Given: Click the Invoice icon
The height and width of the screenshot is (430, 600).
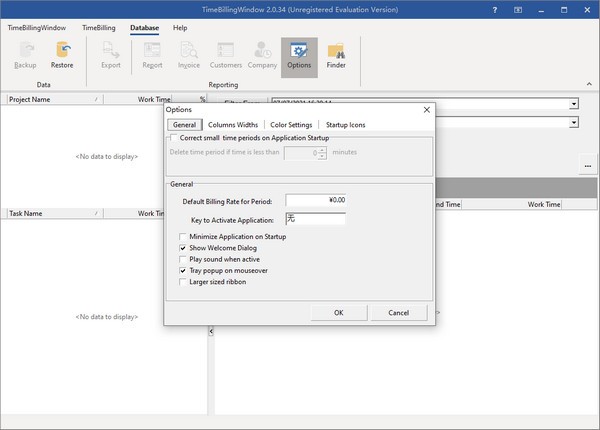Looking at the screenshot, I should pyautogui.click(x=189, y=54).
